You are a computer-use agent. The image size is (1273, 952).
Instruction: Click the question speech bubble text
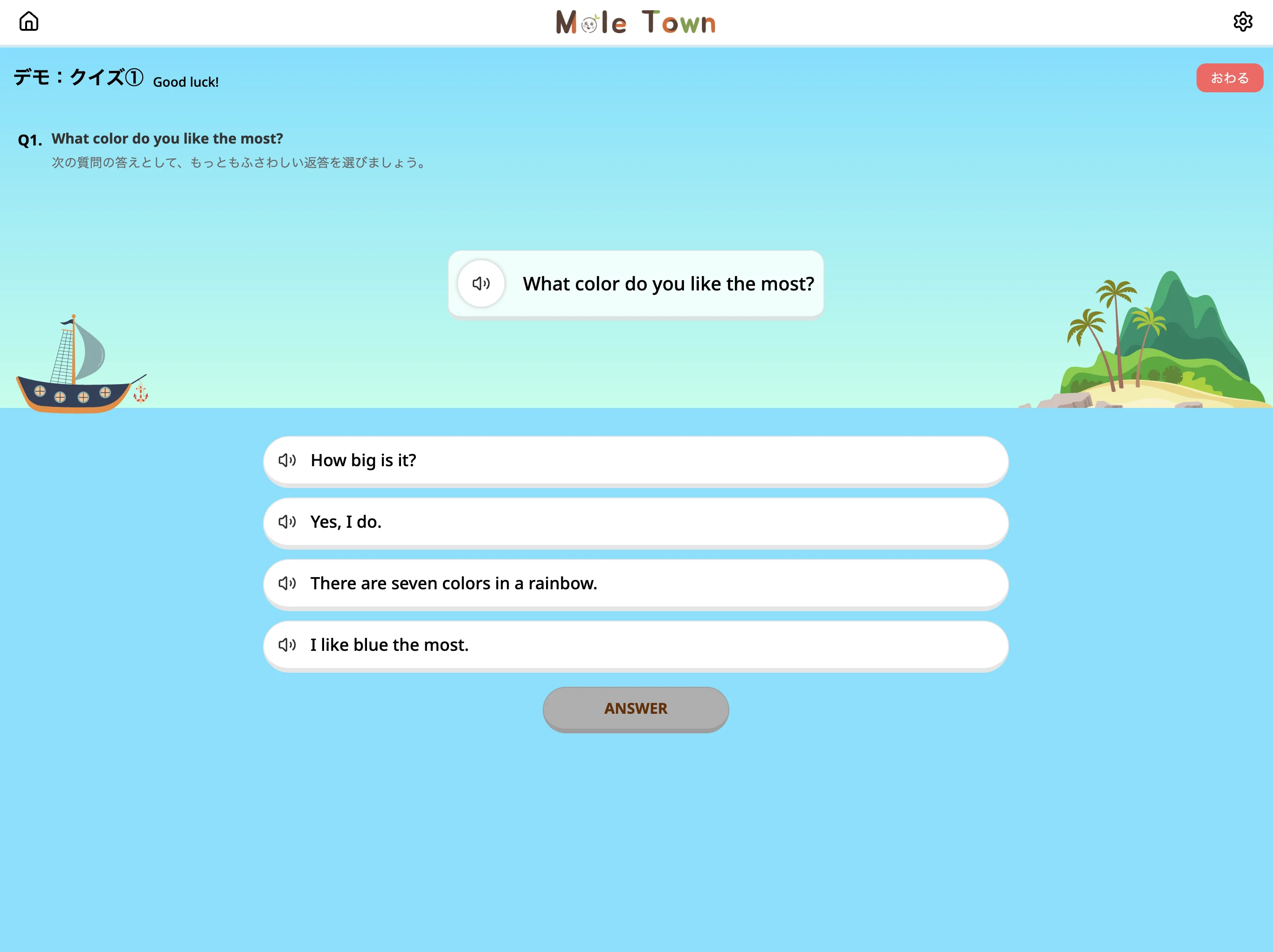(x=668, y=284)
